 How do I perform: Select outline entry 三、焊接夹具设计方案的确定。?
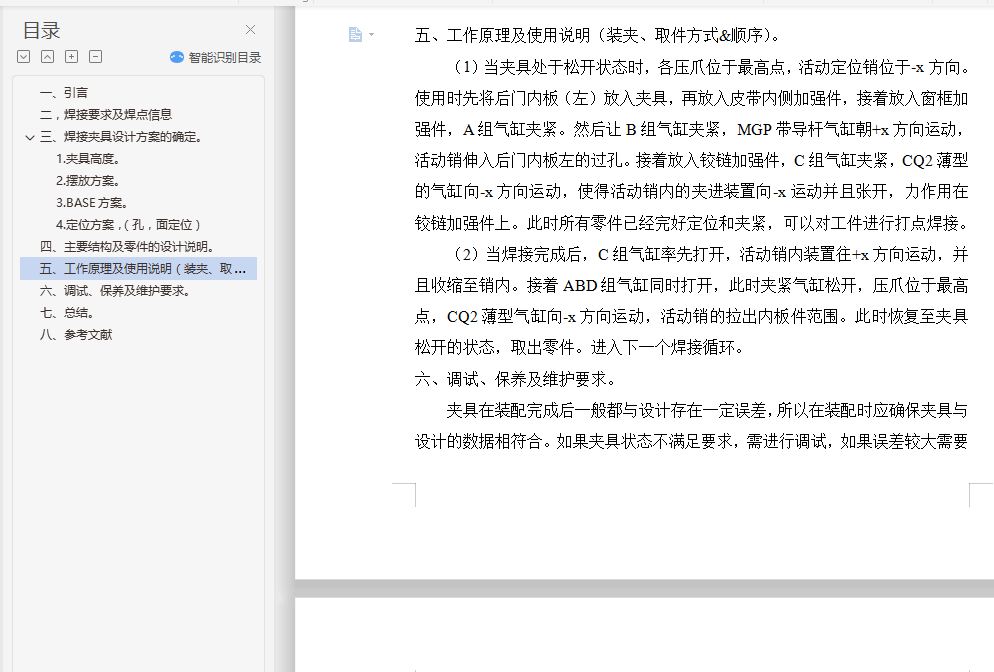[x=120, y=137]
